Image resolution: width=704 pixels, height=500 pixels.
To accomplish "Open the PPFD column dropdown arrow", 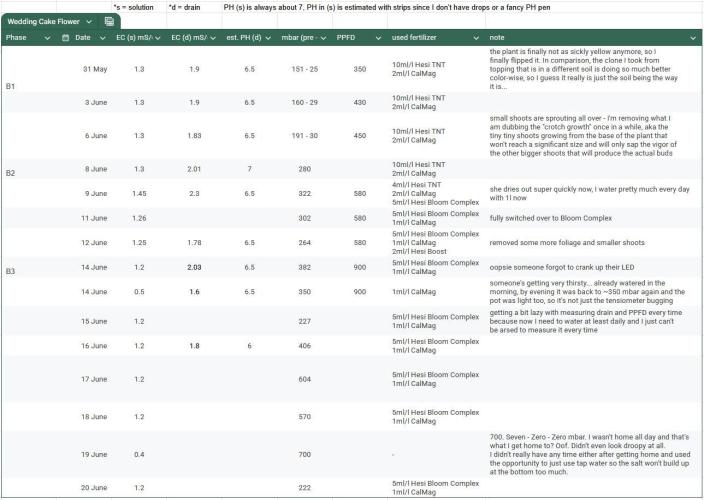I will [378, 38].
